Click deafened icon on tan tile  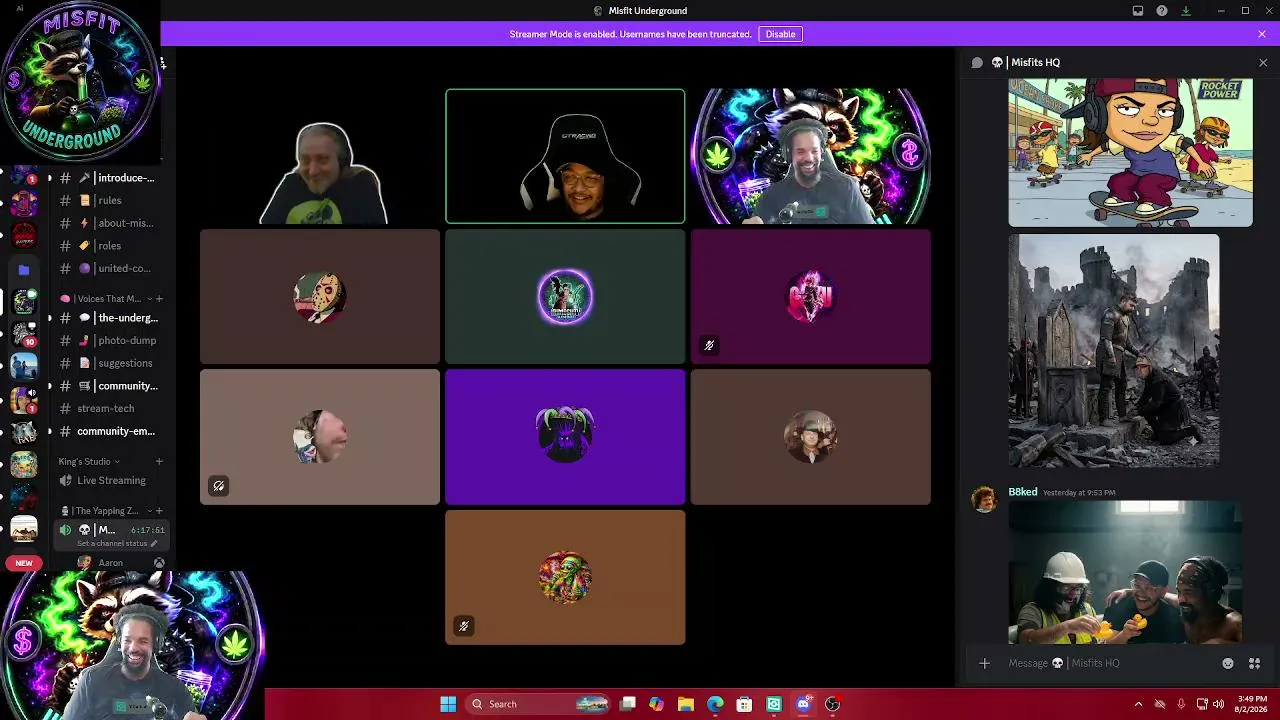click(x=218, y=486)
